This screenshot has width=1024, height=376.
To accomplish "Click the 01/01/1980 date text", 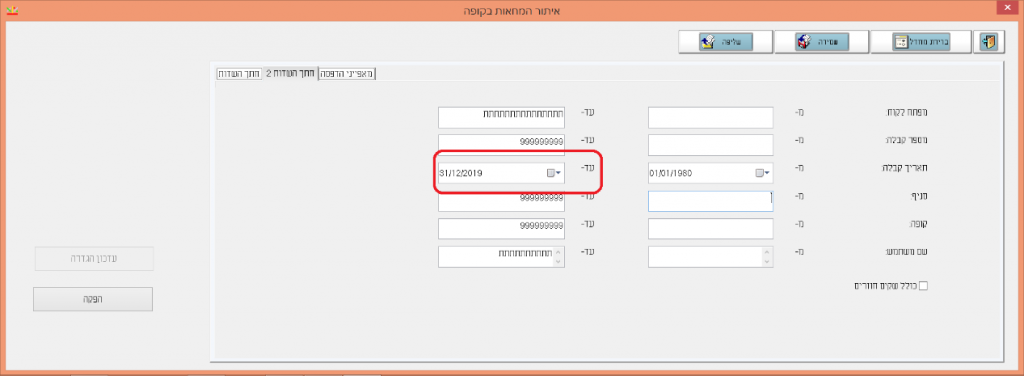I will (671, 174).
